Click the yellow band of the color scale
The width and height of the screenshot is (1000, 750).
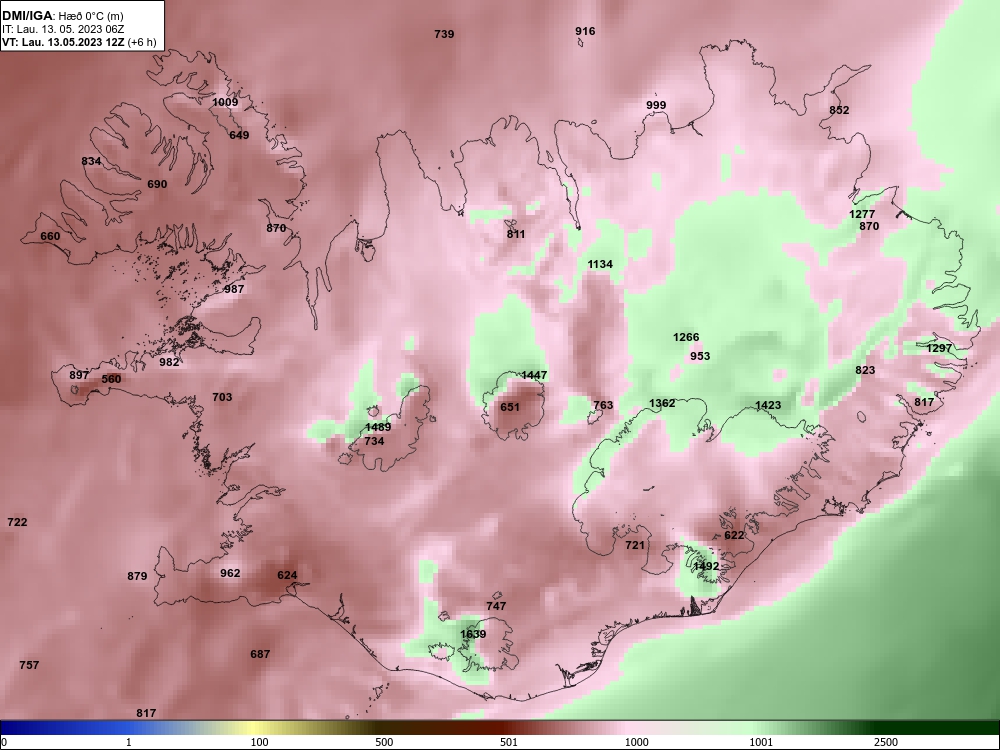point(255,728)
